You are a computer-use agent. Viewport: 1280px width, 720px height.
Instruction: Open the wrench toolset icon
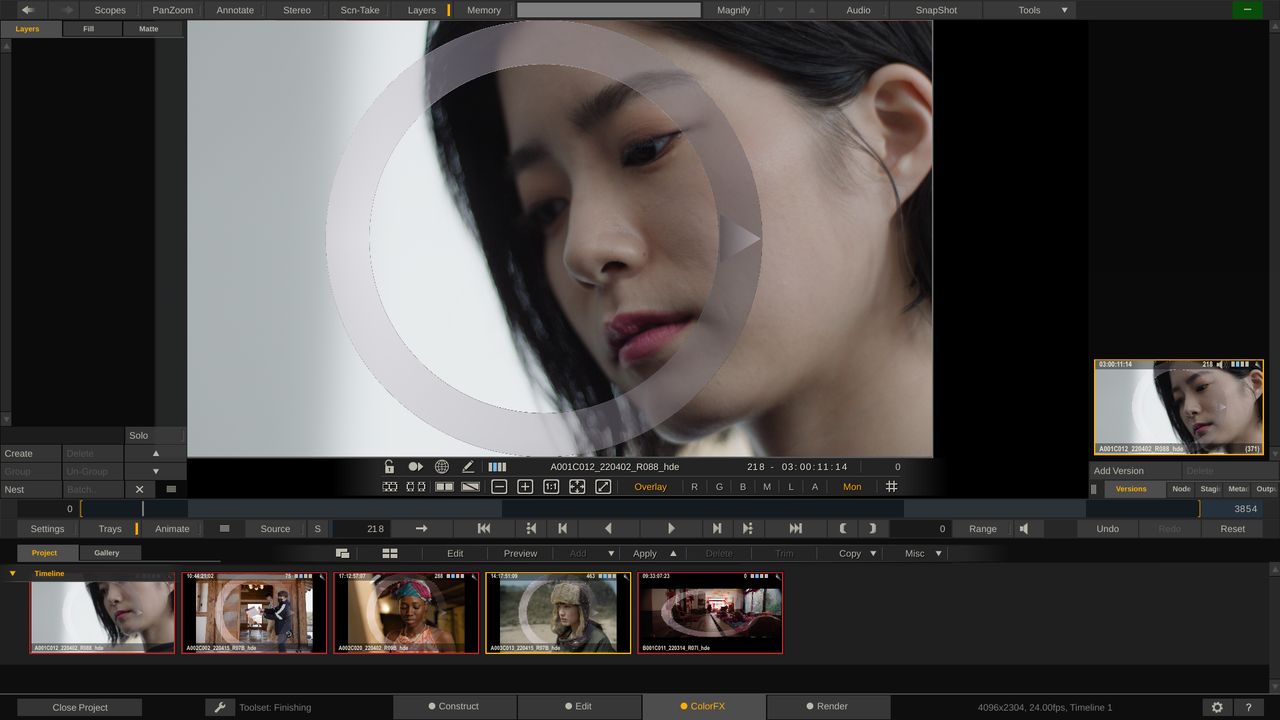point(220,707)
